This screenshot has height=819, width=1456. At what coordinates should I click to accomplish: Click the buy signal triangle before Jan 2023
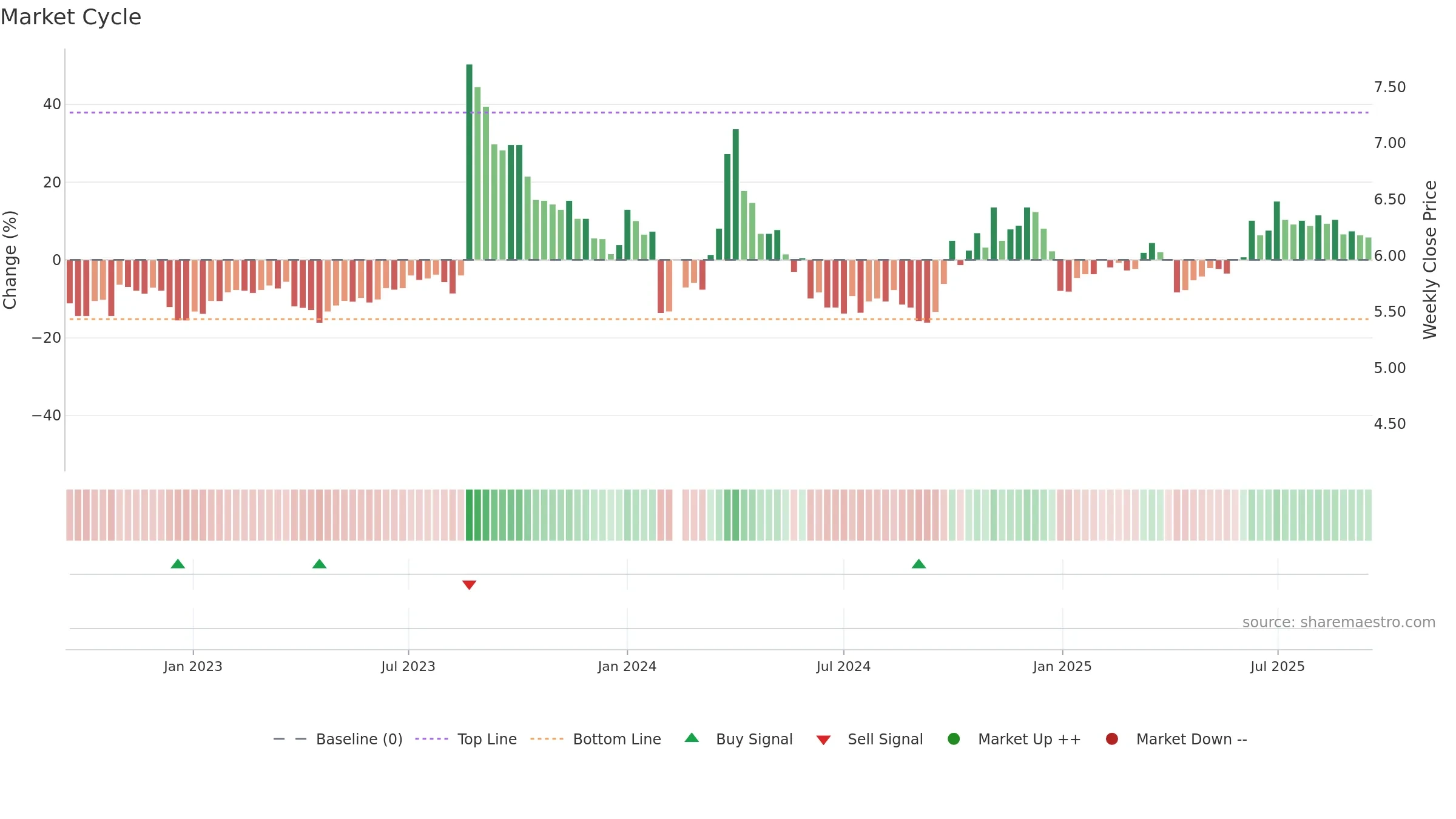click(x=178, y=564)
